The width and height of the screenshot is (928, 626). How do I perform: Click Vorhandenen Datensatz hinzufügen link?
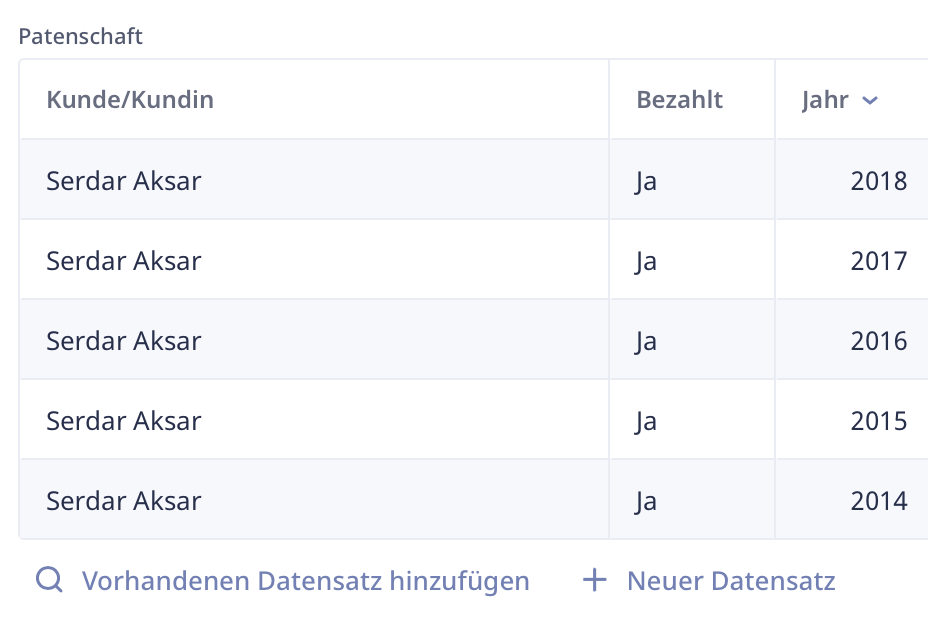305,580
